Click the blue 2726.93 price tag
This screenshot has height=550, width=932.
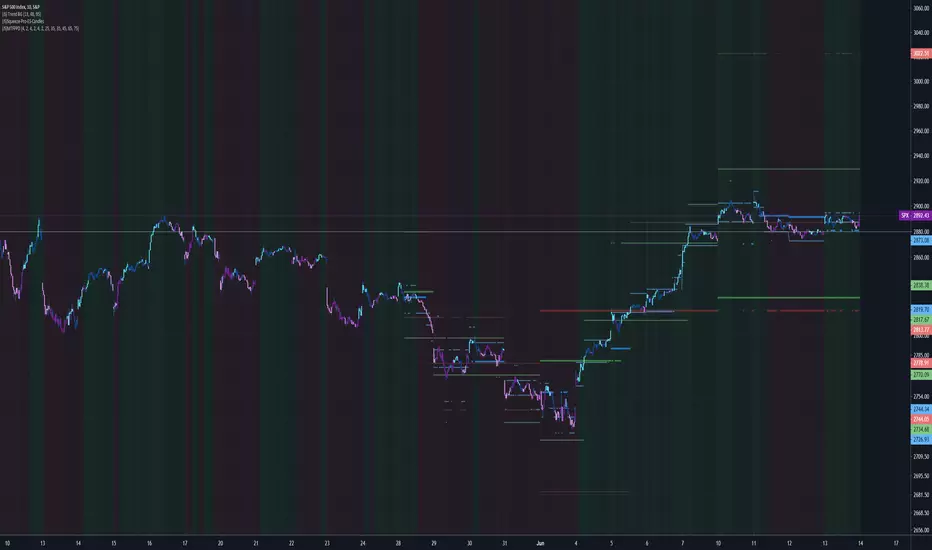921,439
